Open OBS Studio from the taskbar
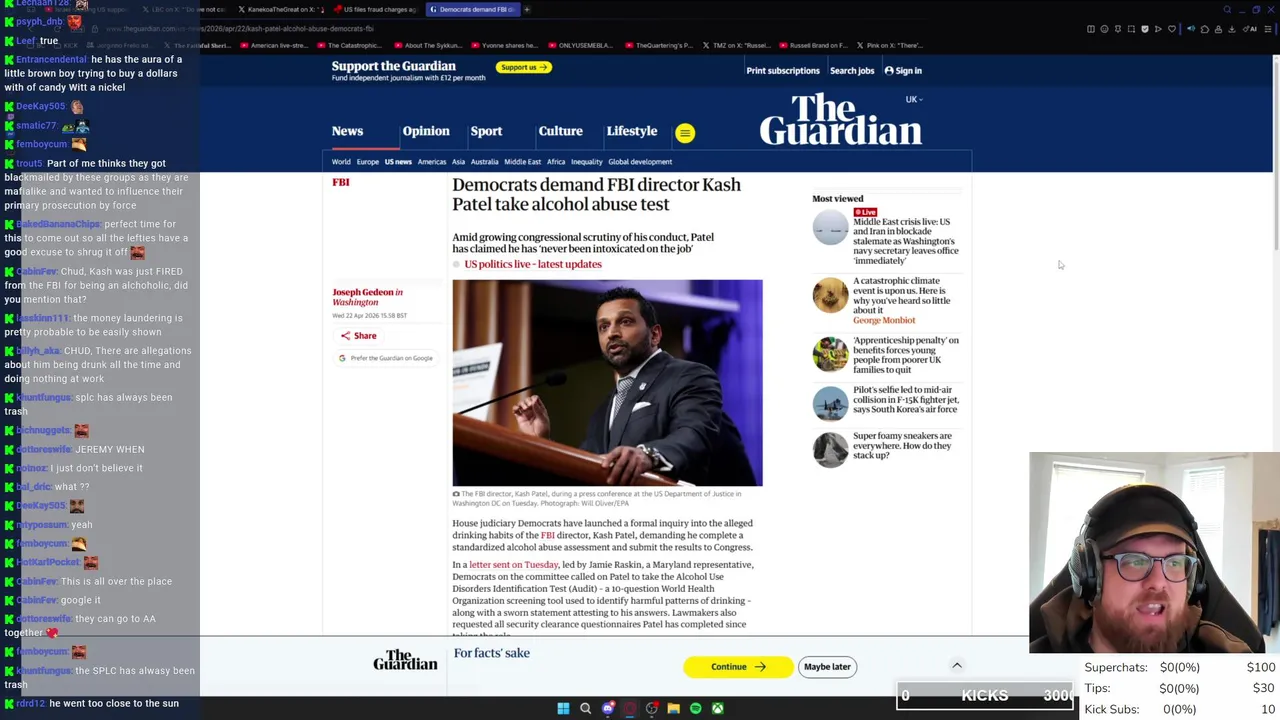 tap(652, 709)
